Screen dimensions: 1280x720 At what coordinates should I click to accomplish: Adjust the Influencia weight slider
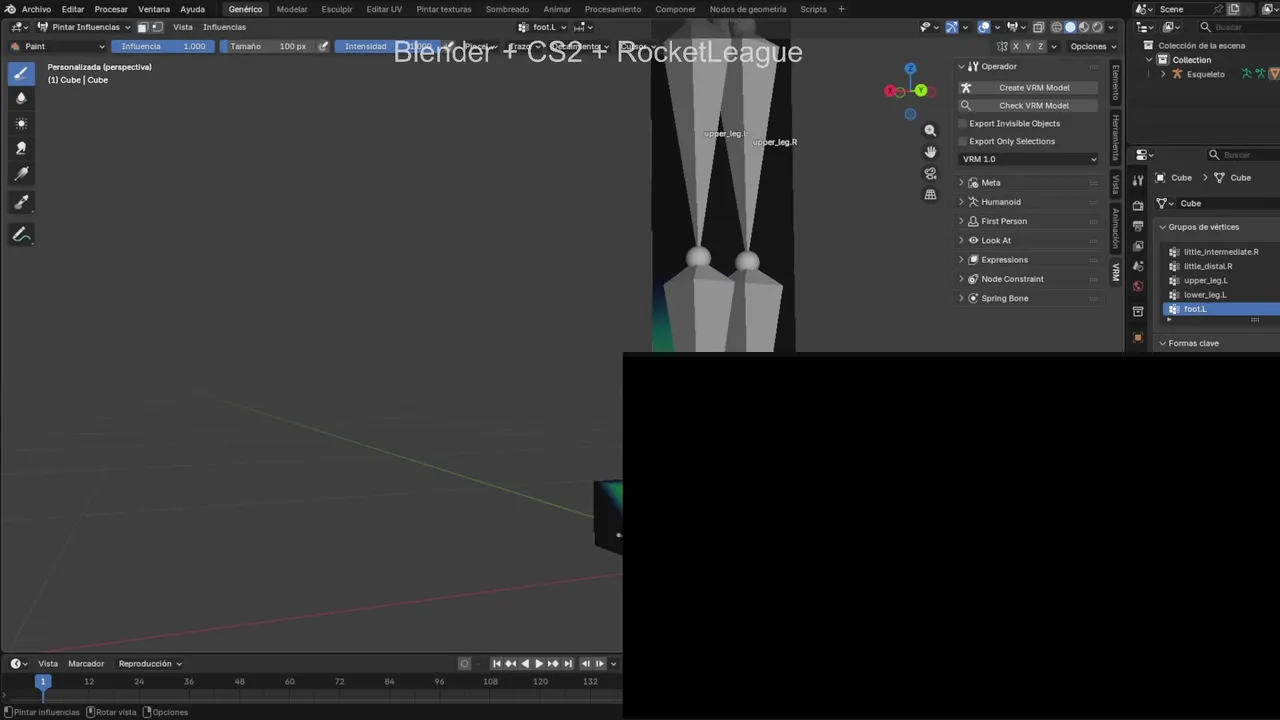[x=163, y=46]
